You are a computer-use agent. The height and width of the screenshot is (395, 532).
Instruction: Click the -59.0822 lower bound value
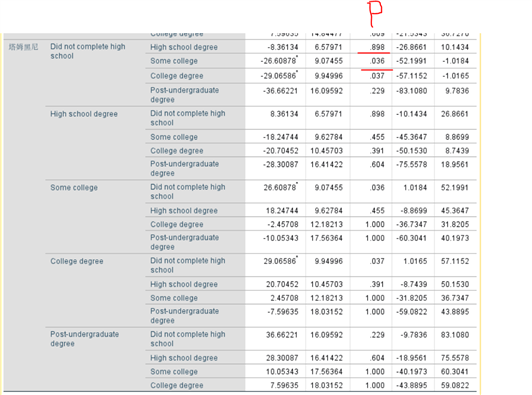click(x=411, y=312)
